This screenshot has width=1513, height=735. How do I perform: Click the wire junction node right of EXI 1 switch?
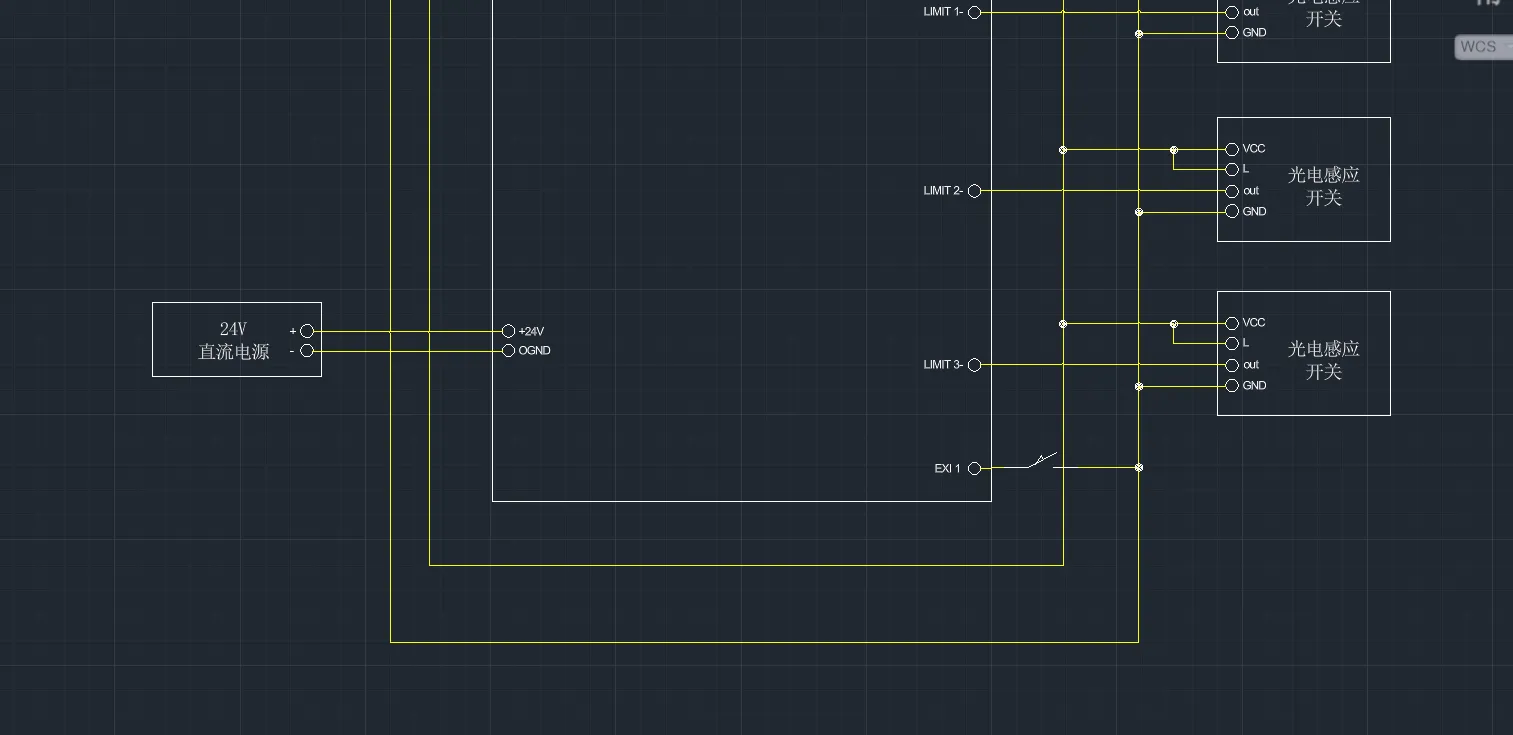pos(1138,467)
